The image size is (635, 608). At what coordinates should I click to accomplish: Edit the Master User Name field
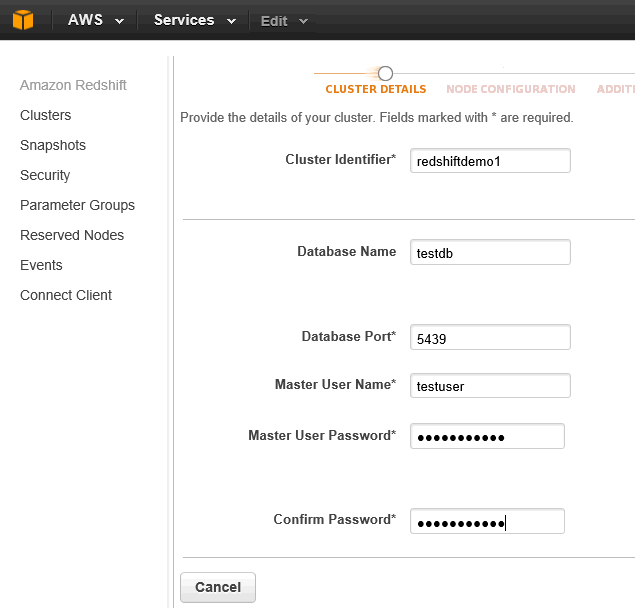pos(490,386)
